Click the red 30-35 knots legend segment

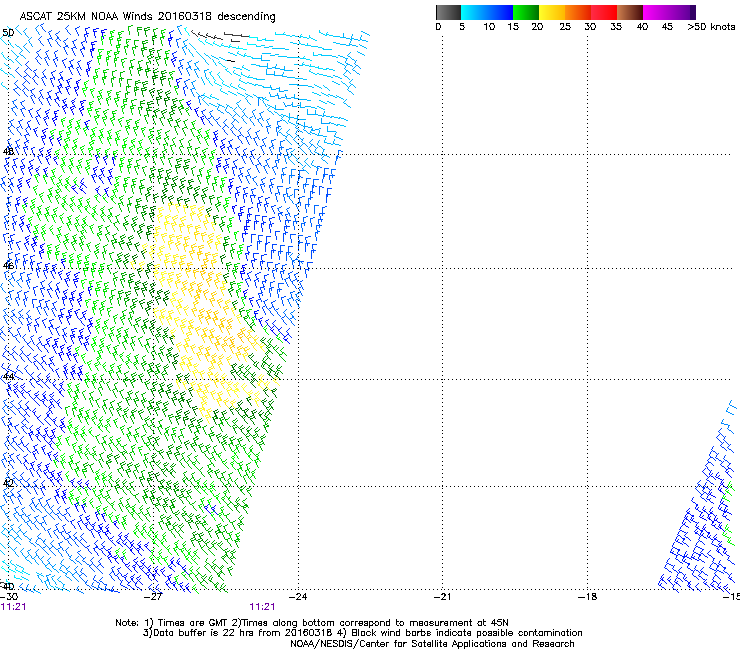[604, 12]
